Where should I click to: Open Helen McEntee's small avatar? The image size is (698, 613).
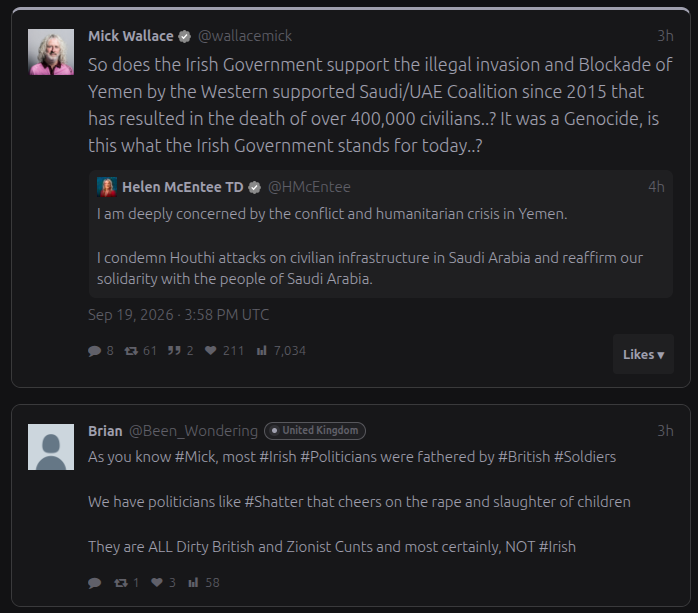click(x=107, y=187)
